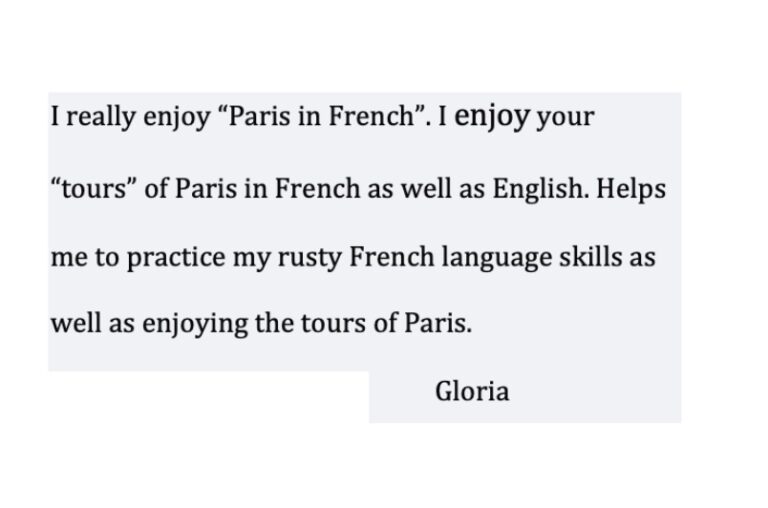Click the signature name "Gloria"

pos(472,391)
